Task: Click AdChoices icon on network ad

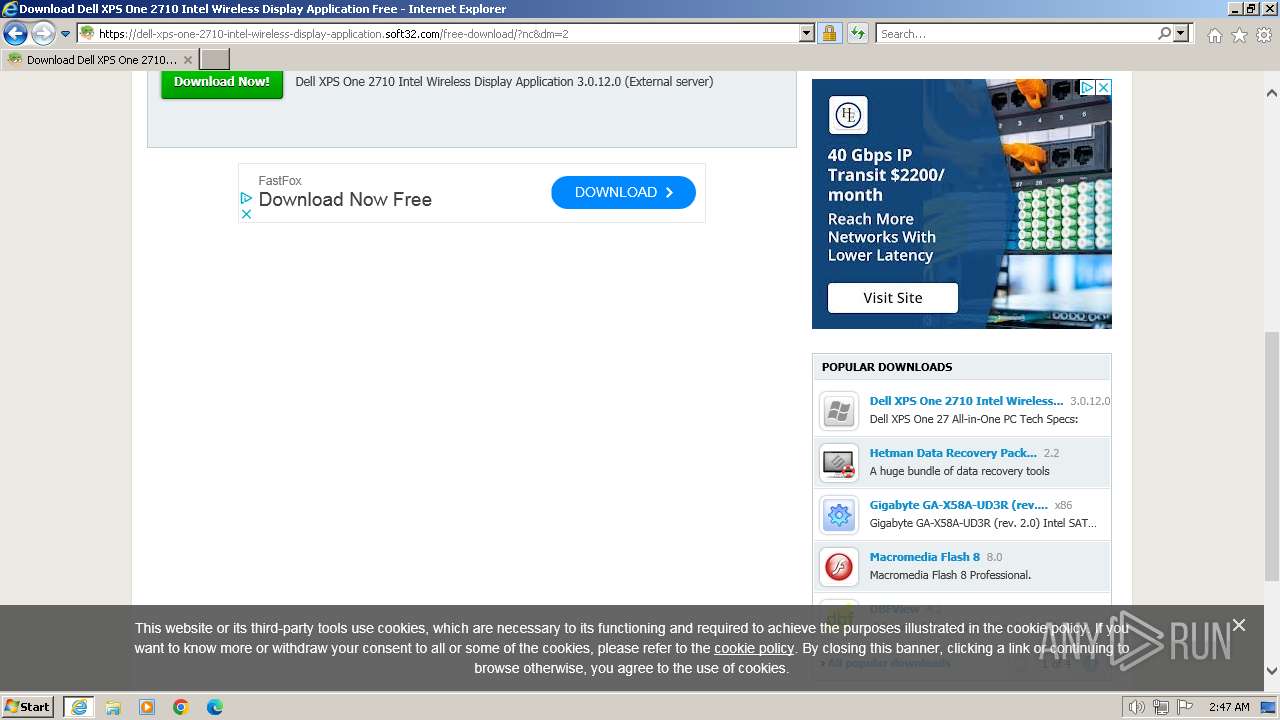Action: (x=1087, y=88)
